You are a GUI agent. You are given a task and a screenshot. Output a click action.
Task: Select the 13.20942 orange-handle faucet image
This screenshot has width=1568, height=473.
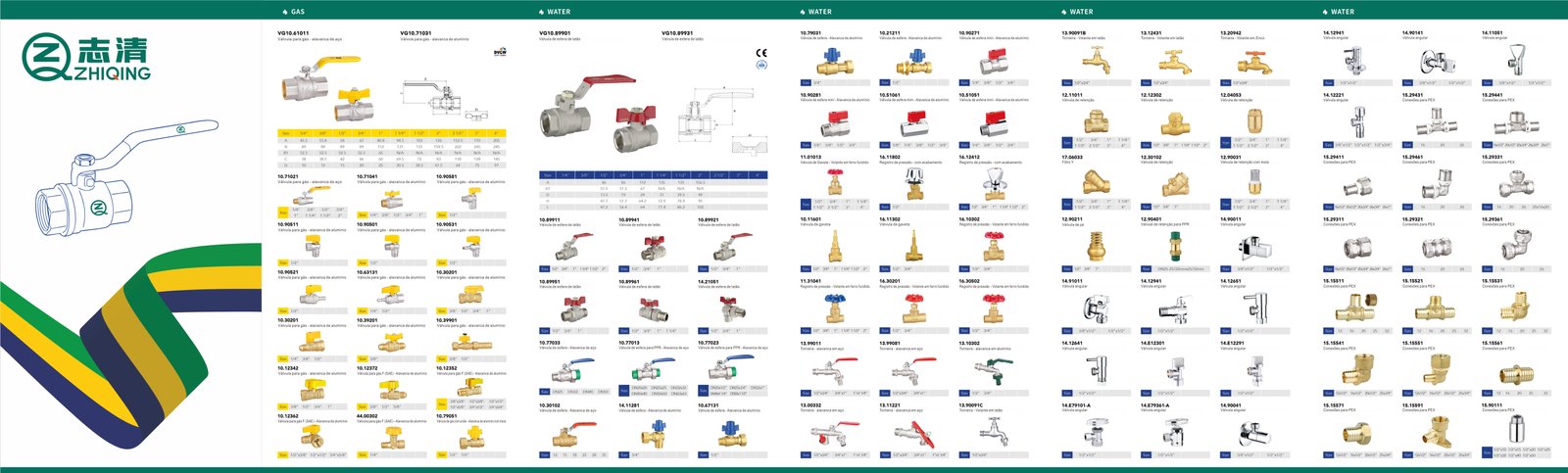(1253, 63)
